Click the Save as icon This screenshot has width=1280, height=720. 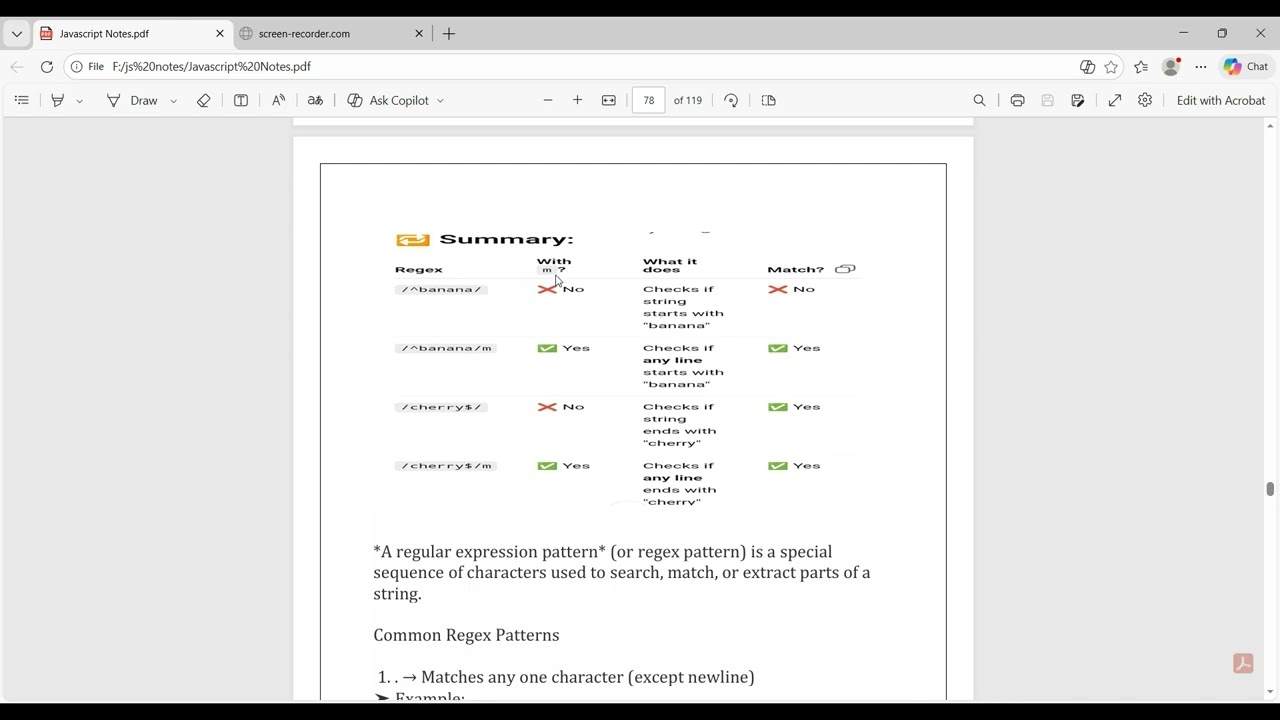click(x=1078, y=100)
